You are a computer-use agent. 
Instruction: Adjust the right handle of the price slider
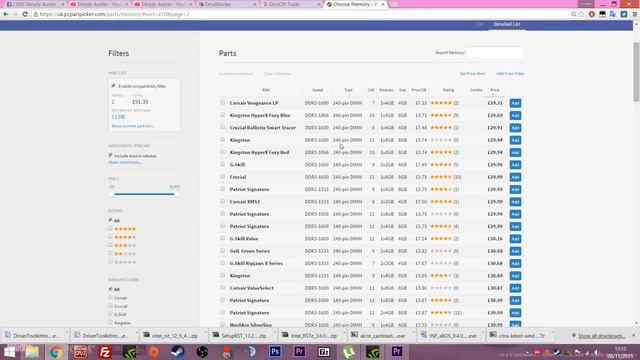pos(176,194)
